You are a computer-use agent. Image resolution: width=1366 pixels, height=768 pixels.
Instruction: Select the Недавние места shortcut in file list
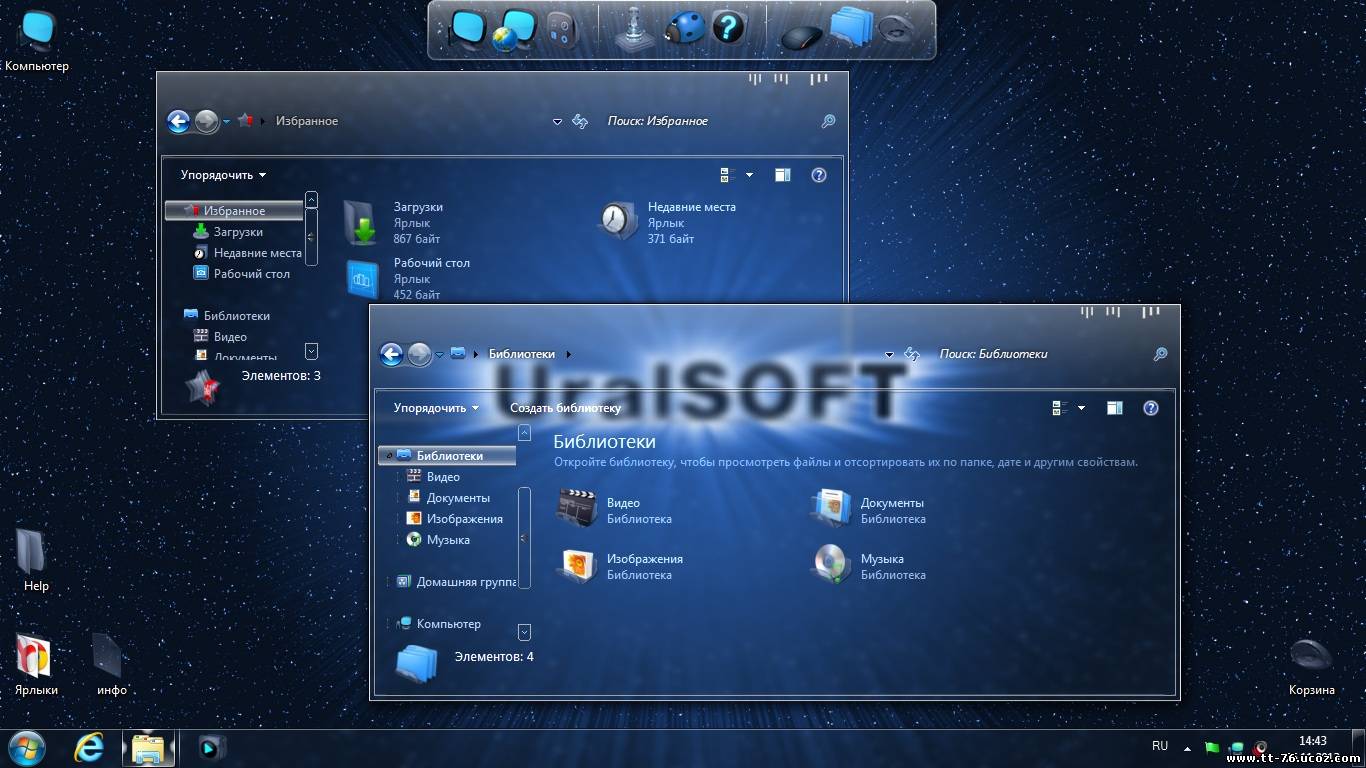click(667, 222)
